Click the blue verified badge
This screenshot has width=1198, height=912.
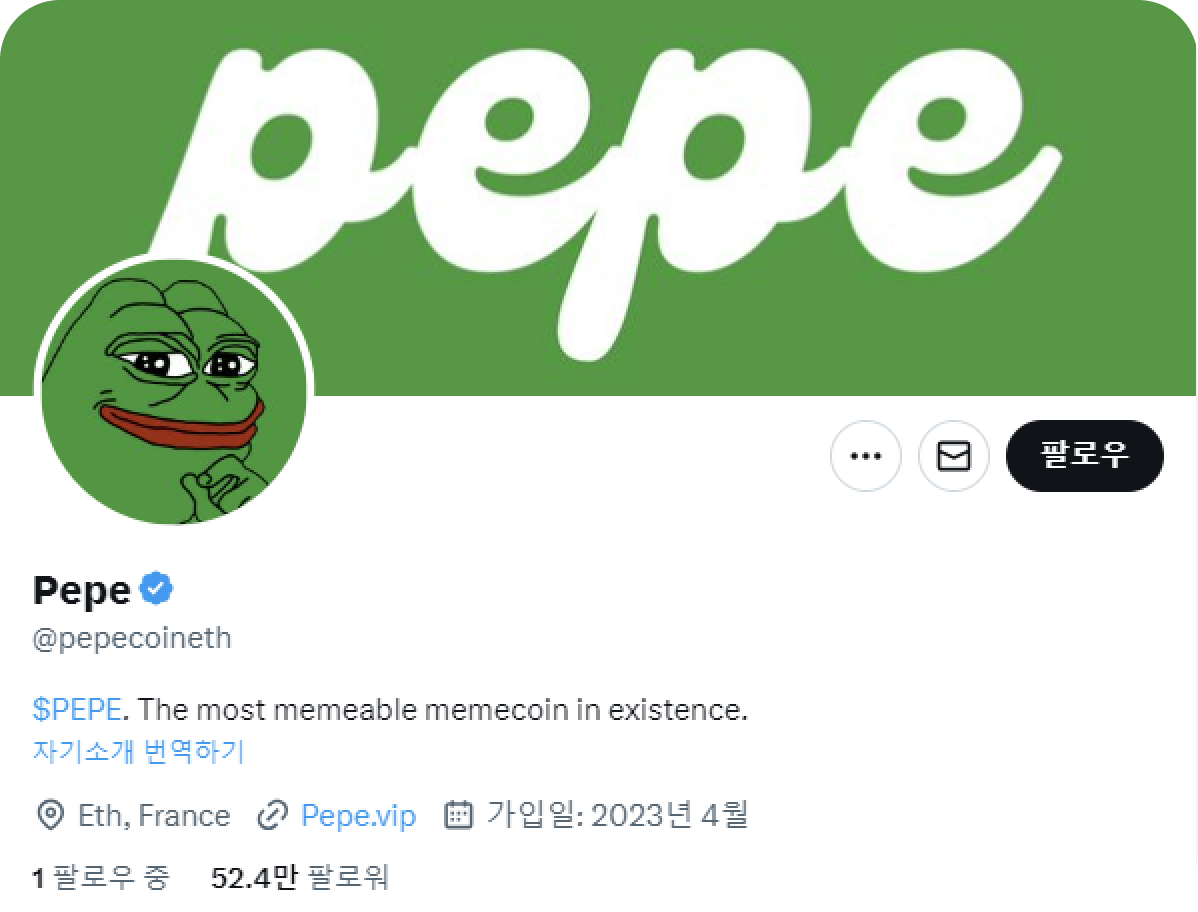(156, 589)
